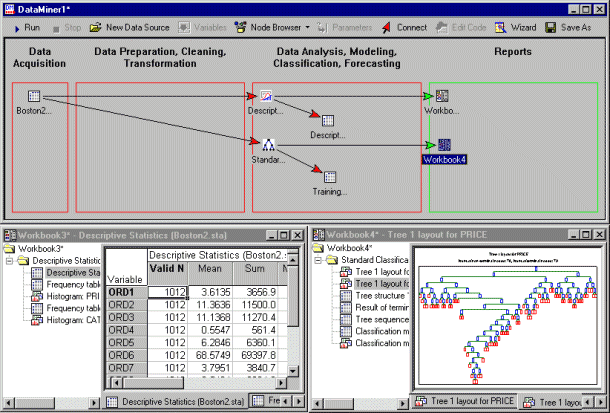Open the Node Browser
Screen dimensions: 610x413
click(x=268, y=28)
